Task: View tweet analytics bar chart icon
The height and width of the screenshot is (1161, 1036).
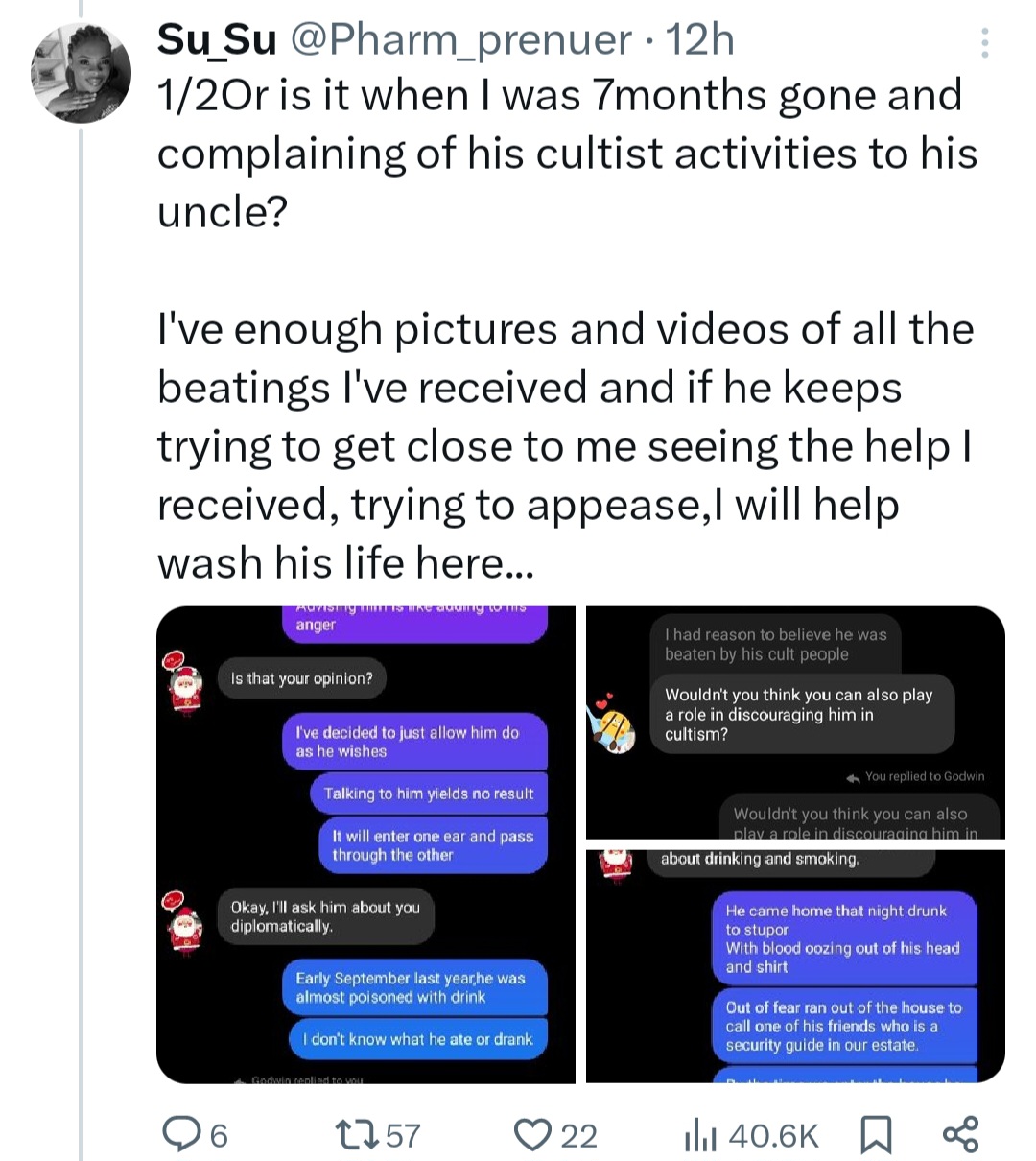Action: point(700,1136)
